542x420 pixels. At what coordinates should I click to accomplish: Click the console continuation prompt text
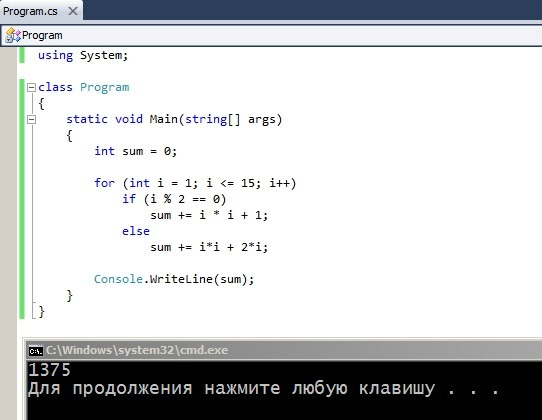point(264,389)
